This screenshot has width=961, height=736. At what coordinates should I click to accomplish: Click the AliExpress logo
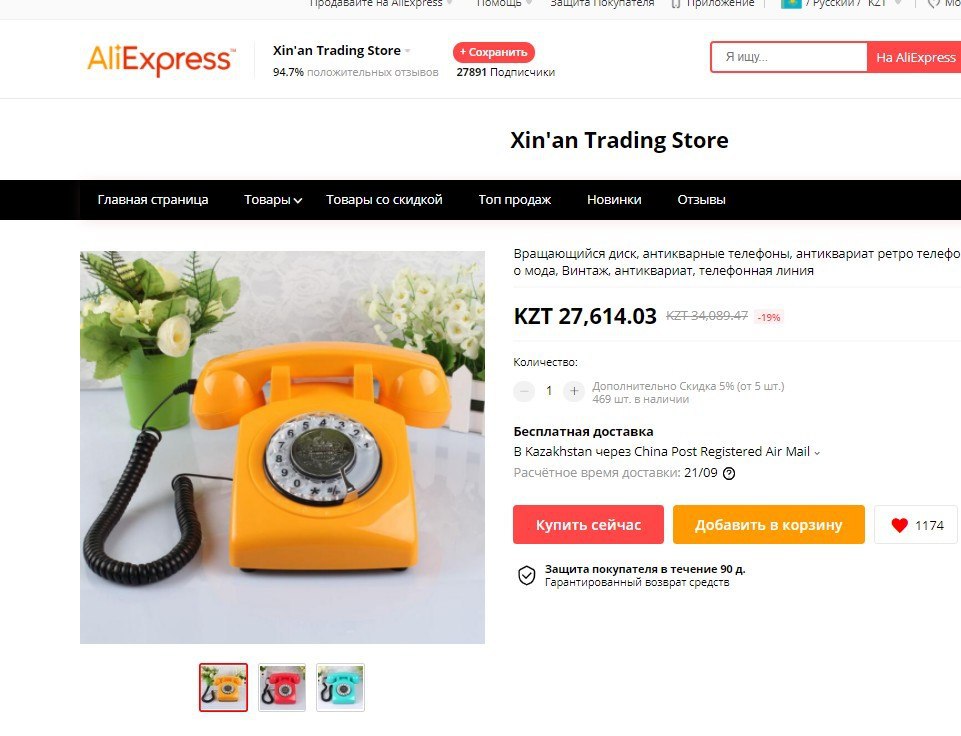[161, 60]
